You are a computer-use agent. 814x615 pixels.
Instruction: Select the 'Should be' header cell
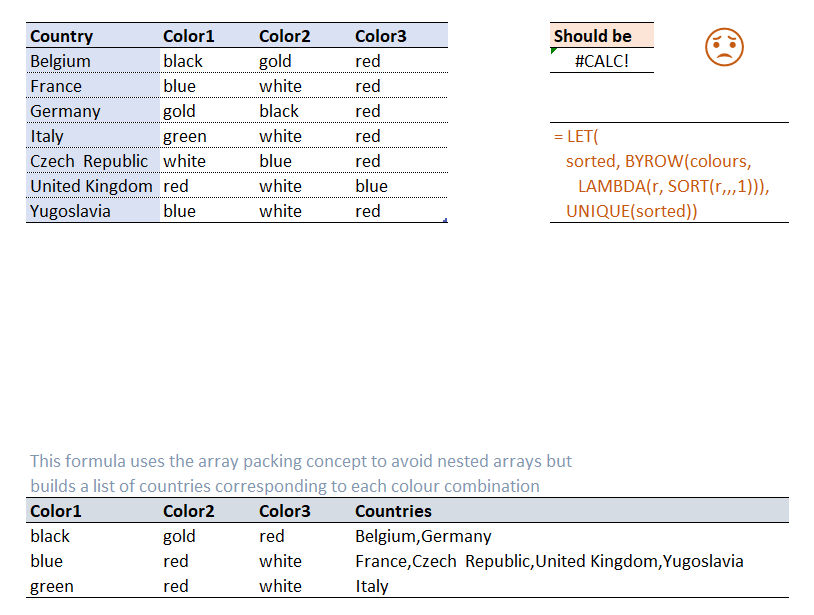pyautogui.click(x=601, y=36)
